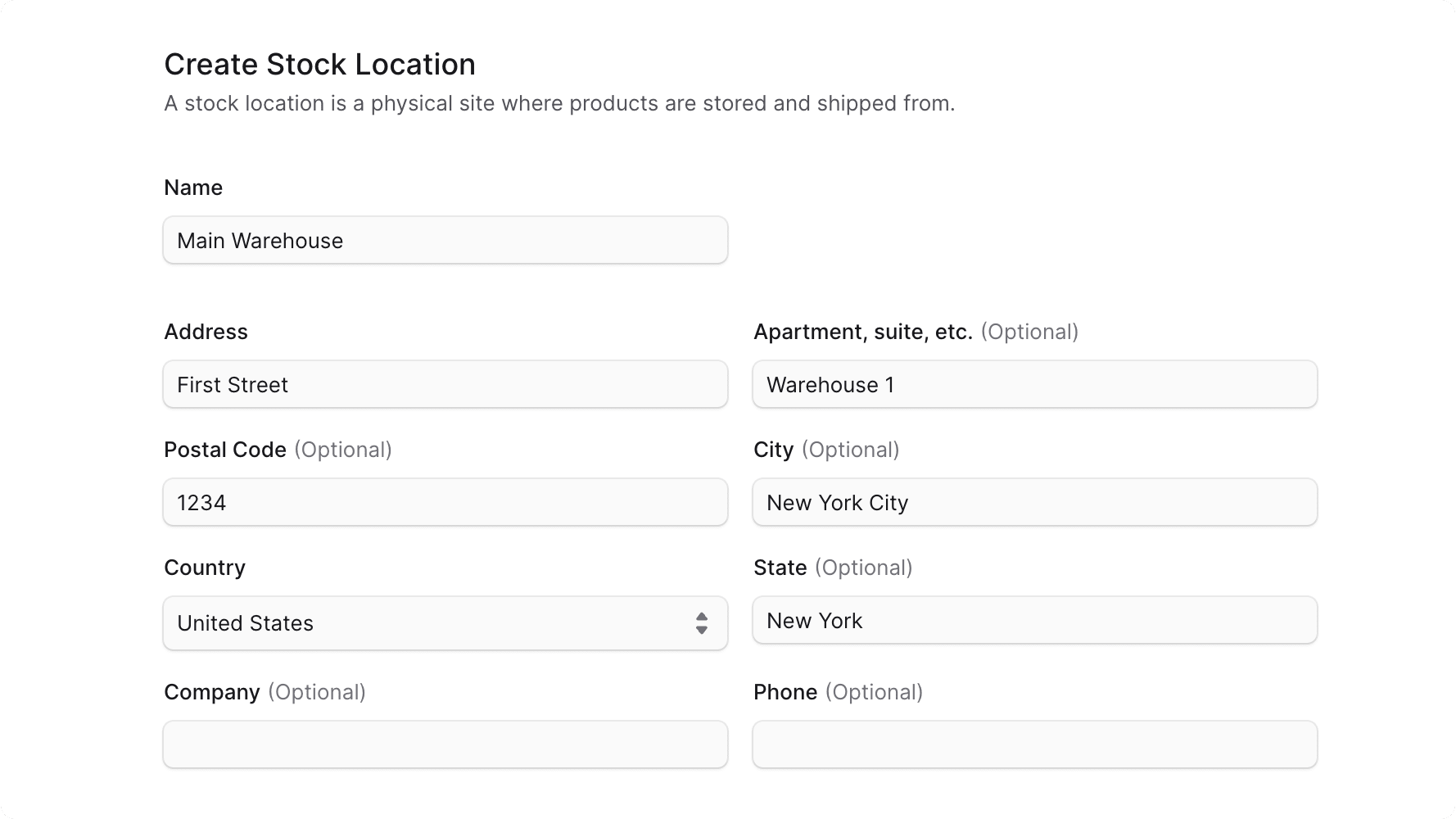This screenshot has height=819, width=1456.
Task: Click the empty Phone input field
Action: click(x=1034, y=744)
